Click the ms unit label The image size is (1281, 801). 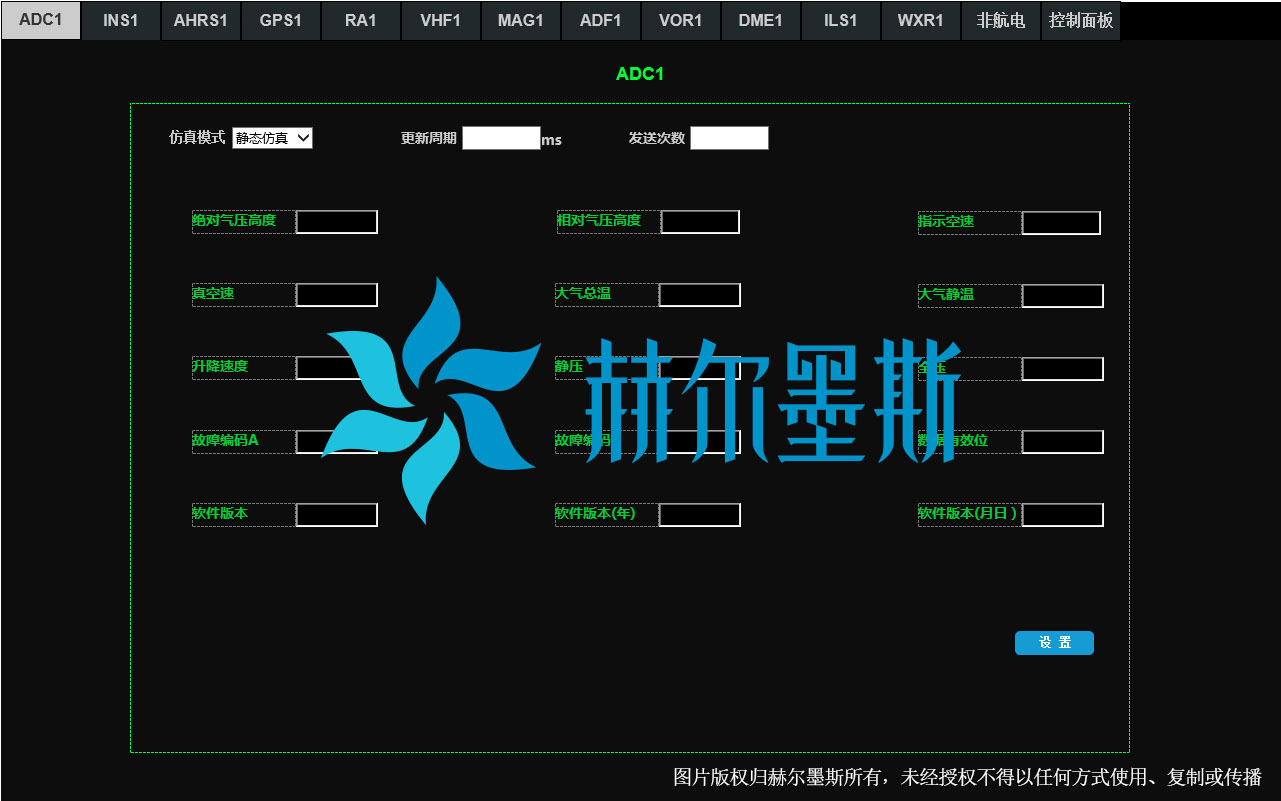[551, 141]
